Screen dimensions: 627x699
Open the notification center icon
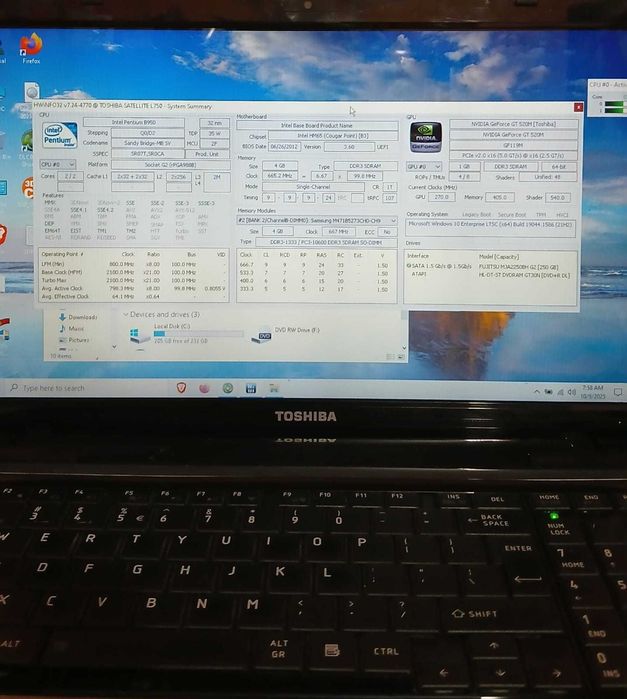(618, 392)
